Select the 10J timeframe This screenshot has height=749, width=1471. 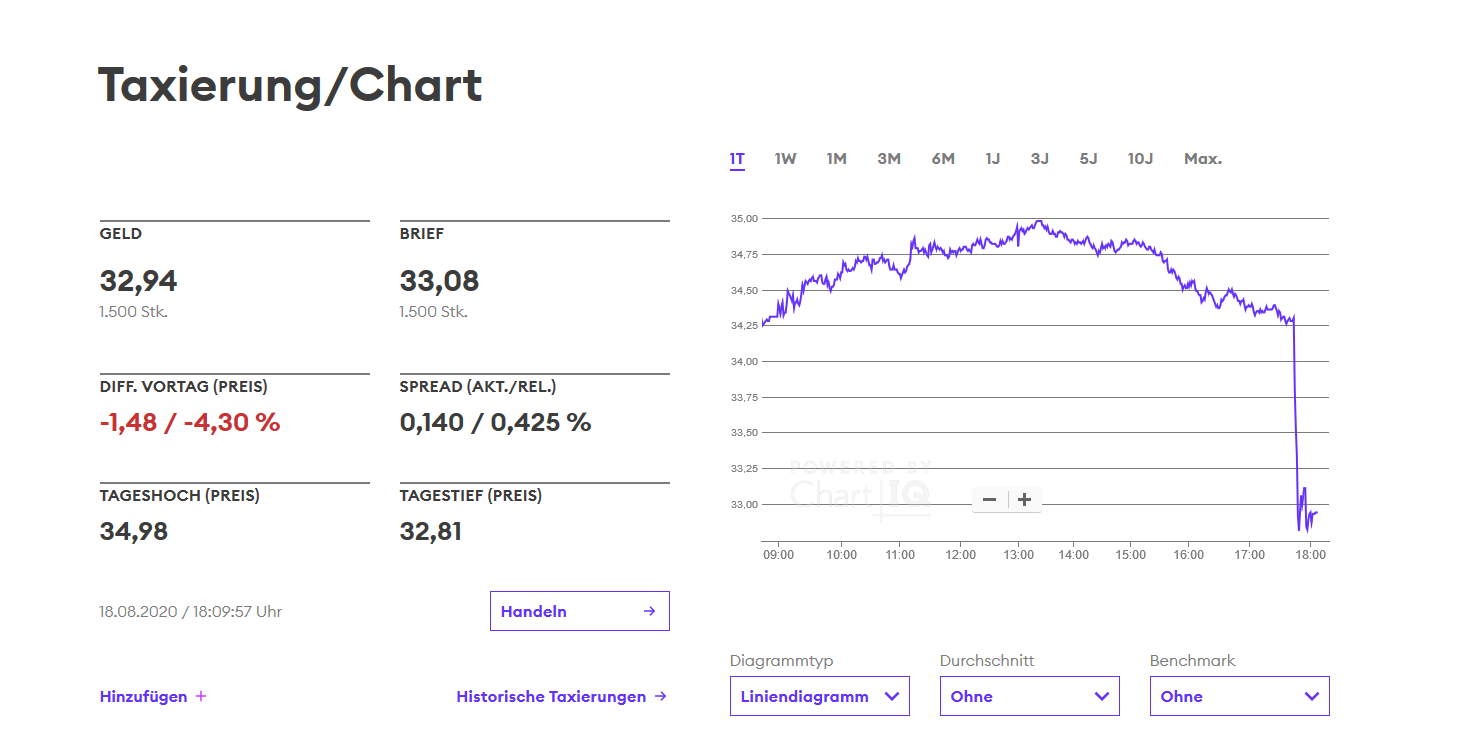click(1140, 158)
